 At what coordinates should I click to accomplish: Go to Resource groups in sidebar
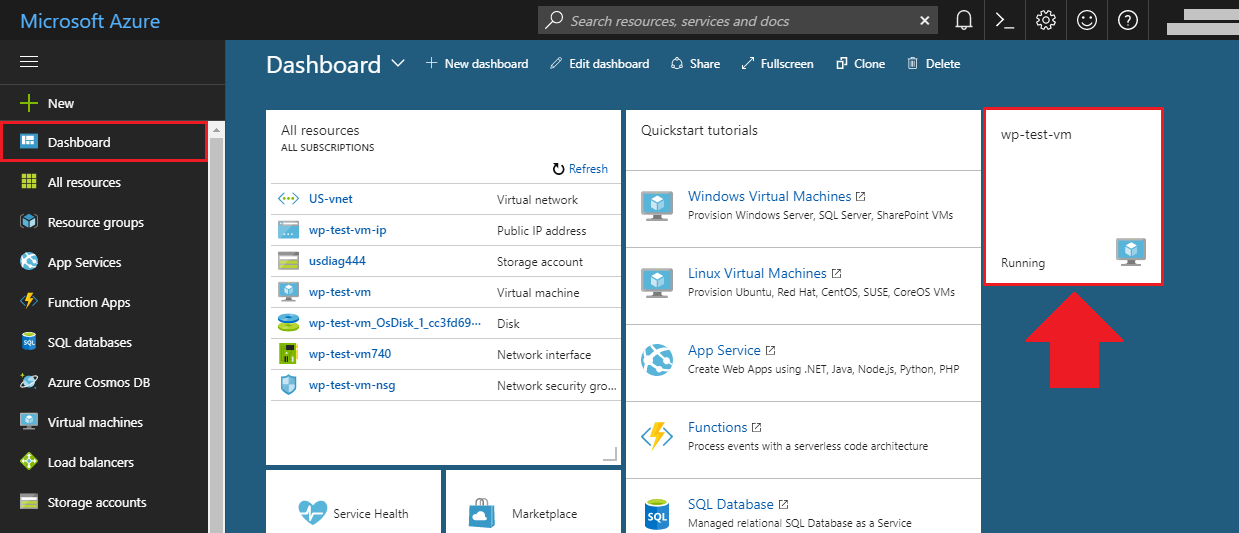click(104, 222)
